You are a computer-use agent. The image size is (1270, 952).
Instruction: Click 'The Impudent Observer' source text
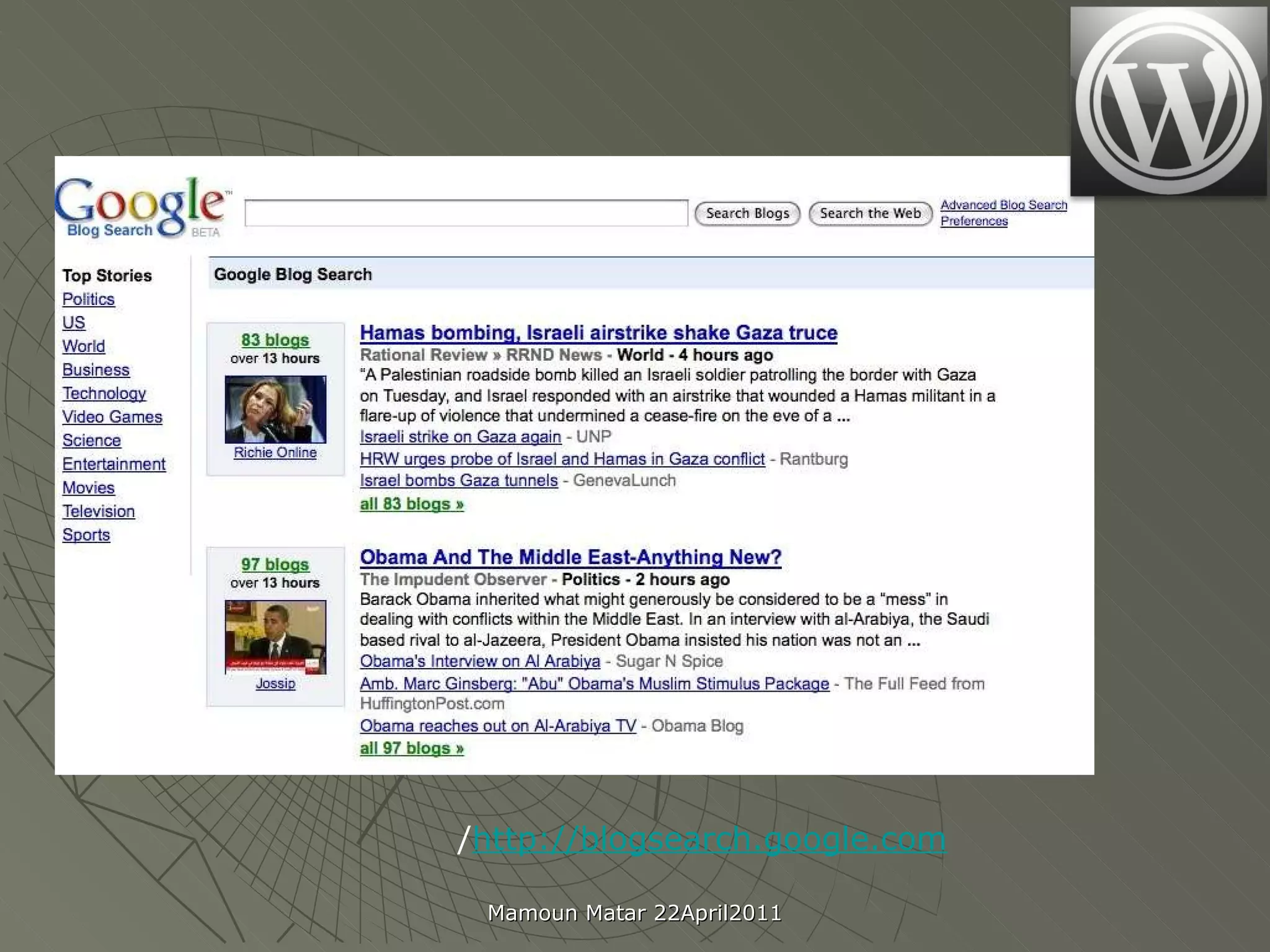[453, 580]
